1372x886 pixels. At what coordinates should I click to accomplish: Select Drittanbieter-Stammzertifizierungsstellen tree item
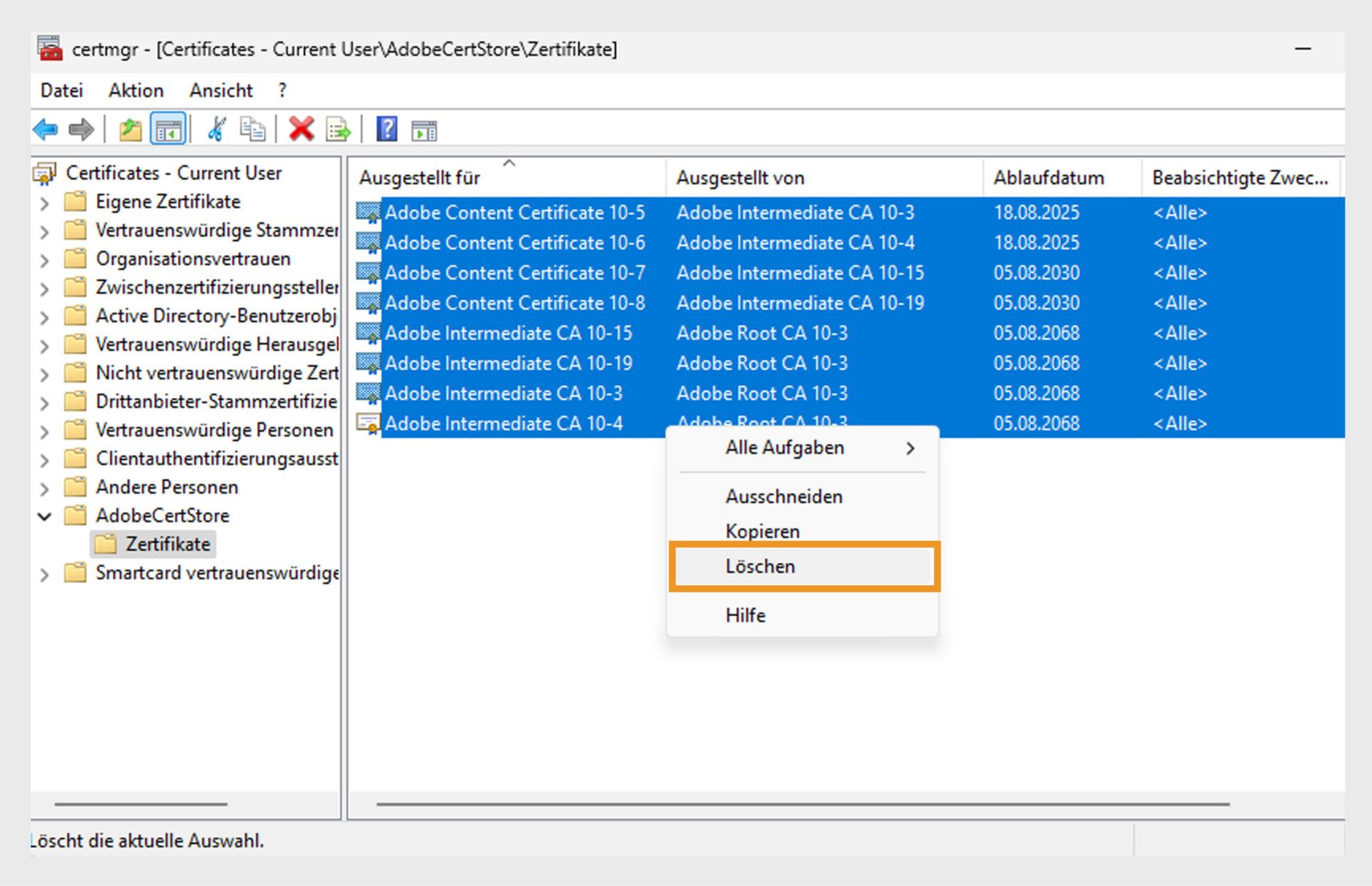coord(217,402)
